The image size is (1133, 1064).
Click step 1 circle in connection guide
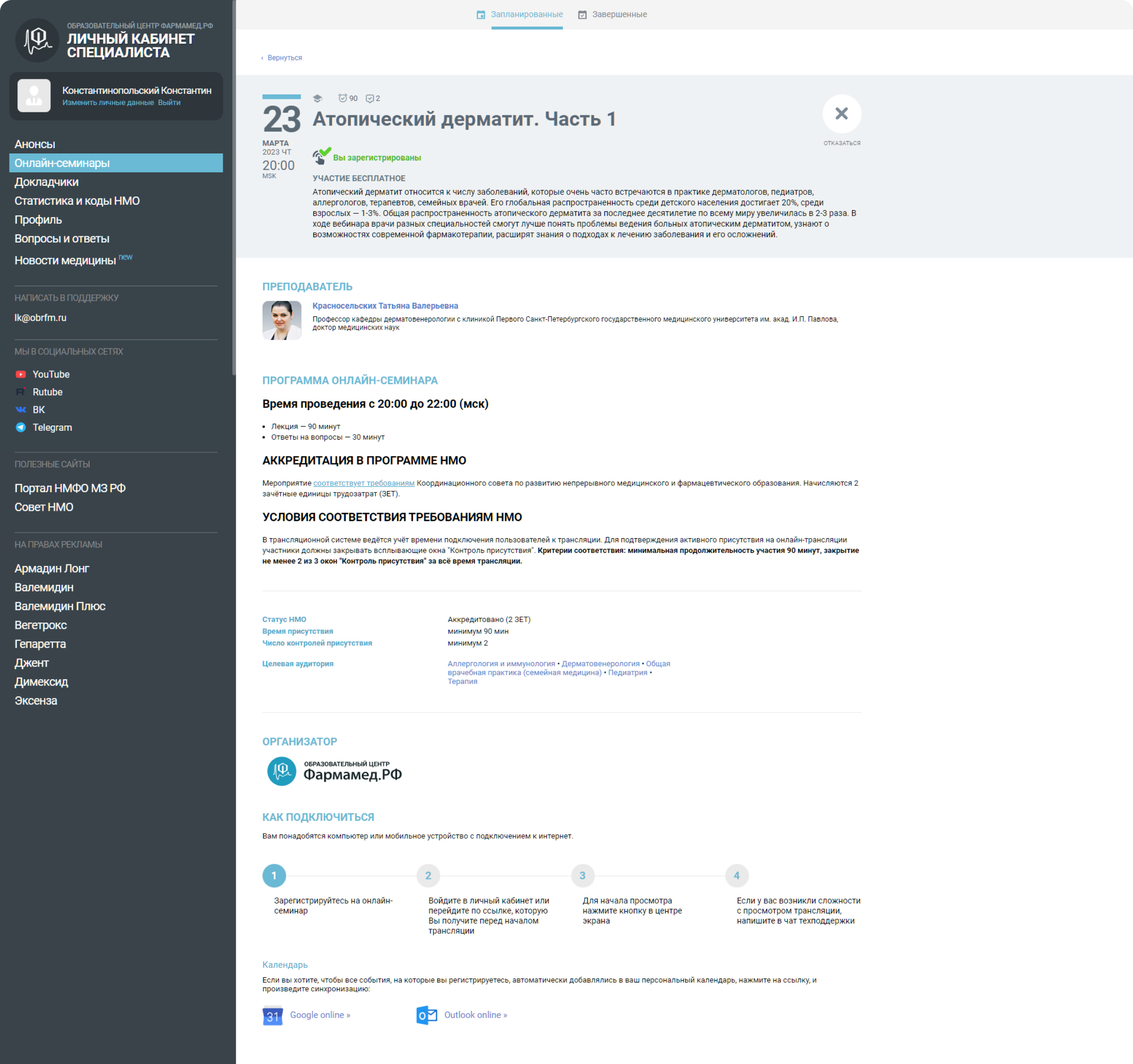[274, 875]
